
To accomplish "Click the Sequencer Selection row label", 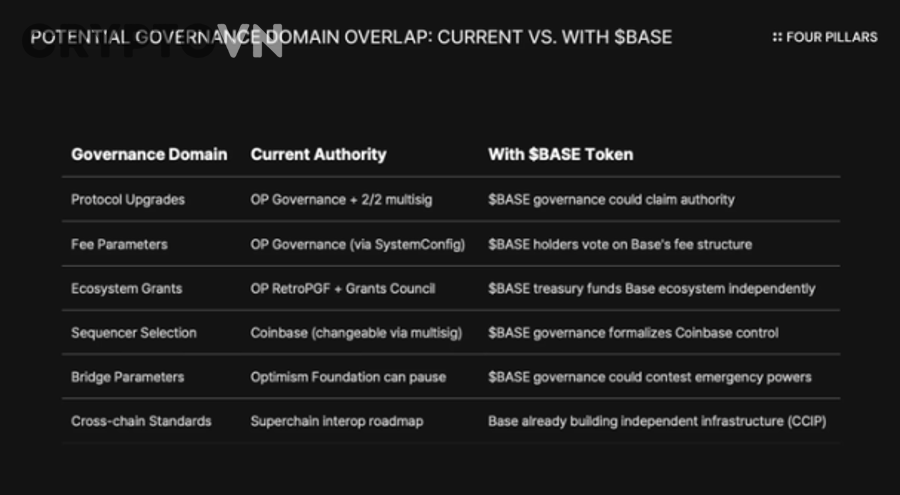I will (134, 333).
